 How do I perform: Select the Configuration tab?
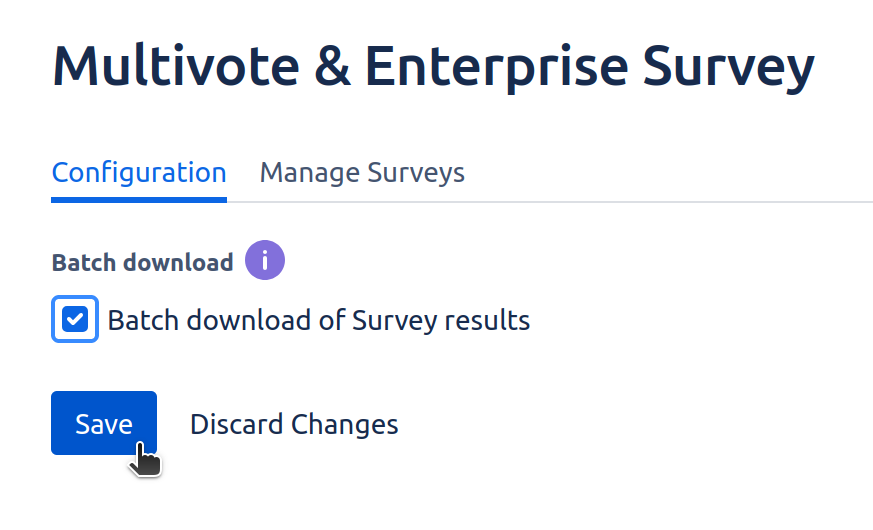(139, 173)
